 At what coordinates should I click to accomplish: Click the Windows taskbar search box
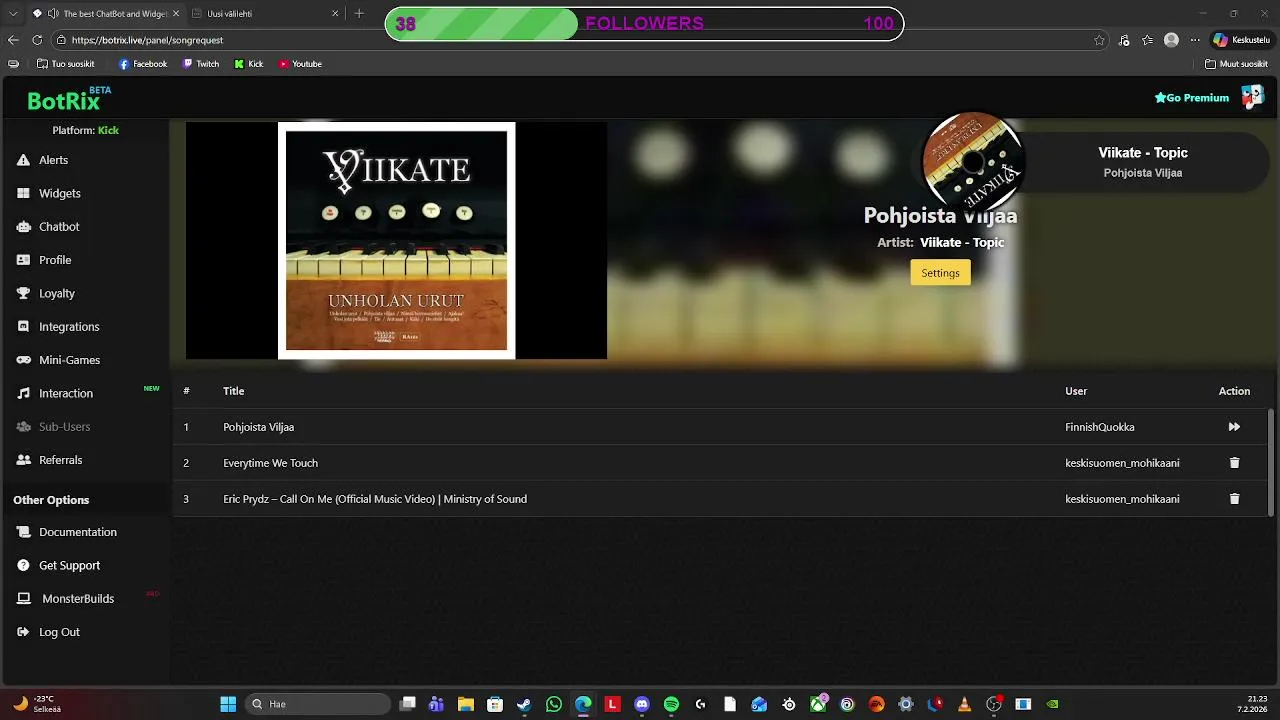[x=317, y=704]
